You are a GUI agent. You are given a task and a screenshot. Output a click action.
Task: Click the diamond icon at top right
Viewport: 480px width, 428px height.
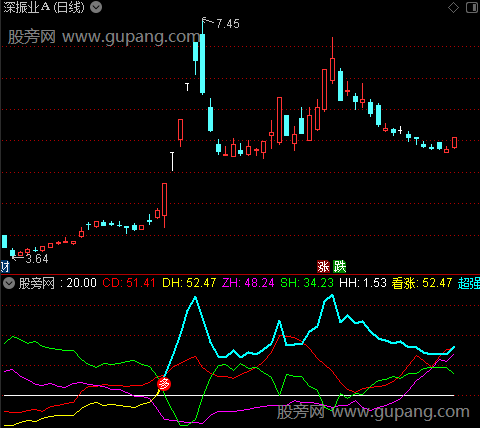[453, 7]
